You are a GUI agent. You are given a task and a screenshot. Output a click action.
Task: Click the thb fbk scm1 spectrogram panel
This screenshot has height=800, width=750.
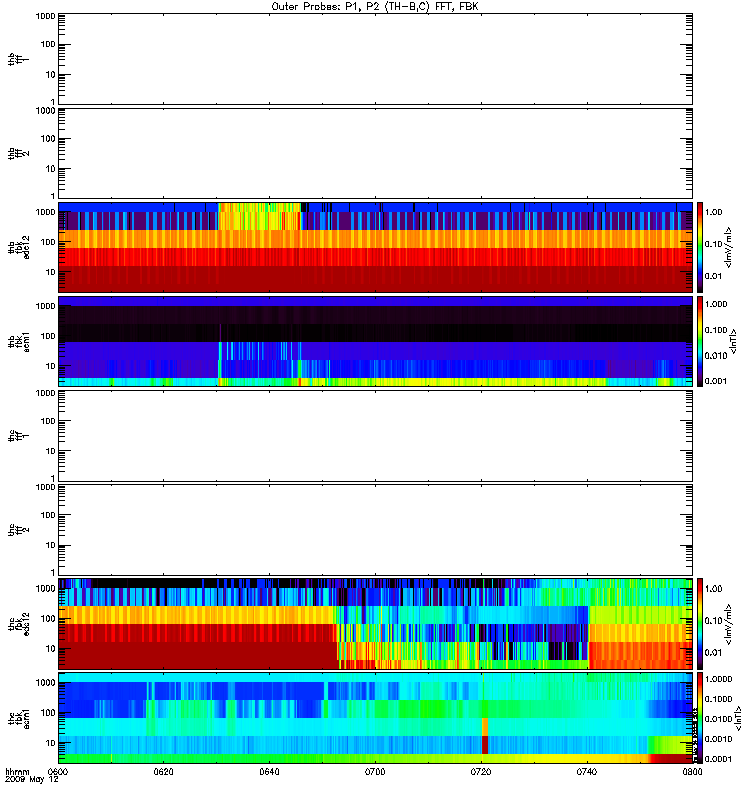[375, 341]
